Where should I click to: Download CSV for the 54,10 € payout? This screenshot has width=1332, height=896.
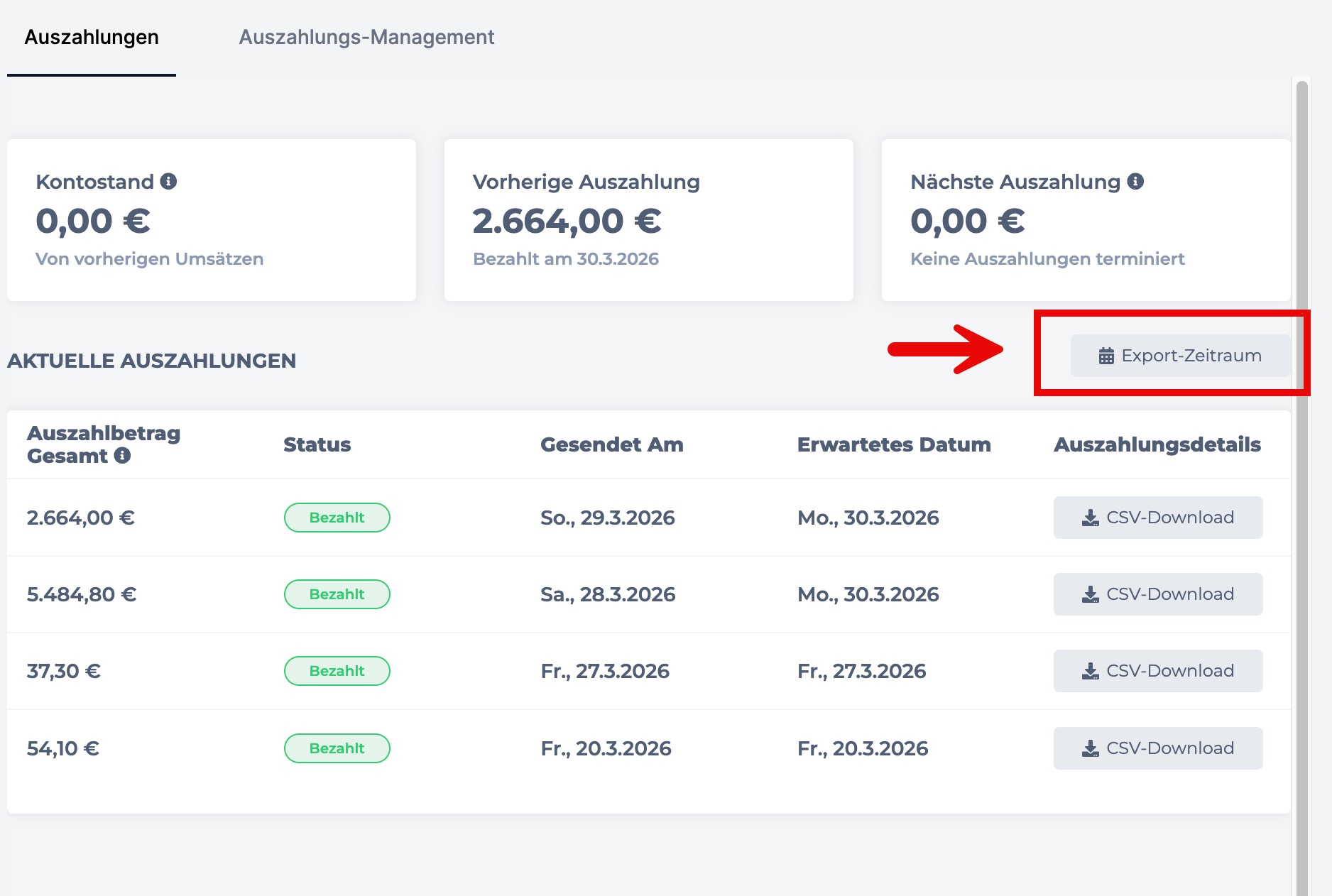pyautogui.click(x=1158, y=748)
